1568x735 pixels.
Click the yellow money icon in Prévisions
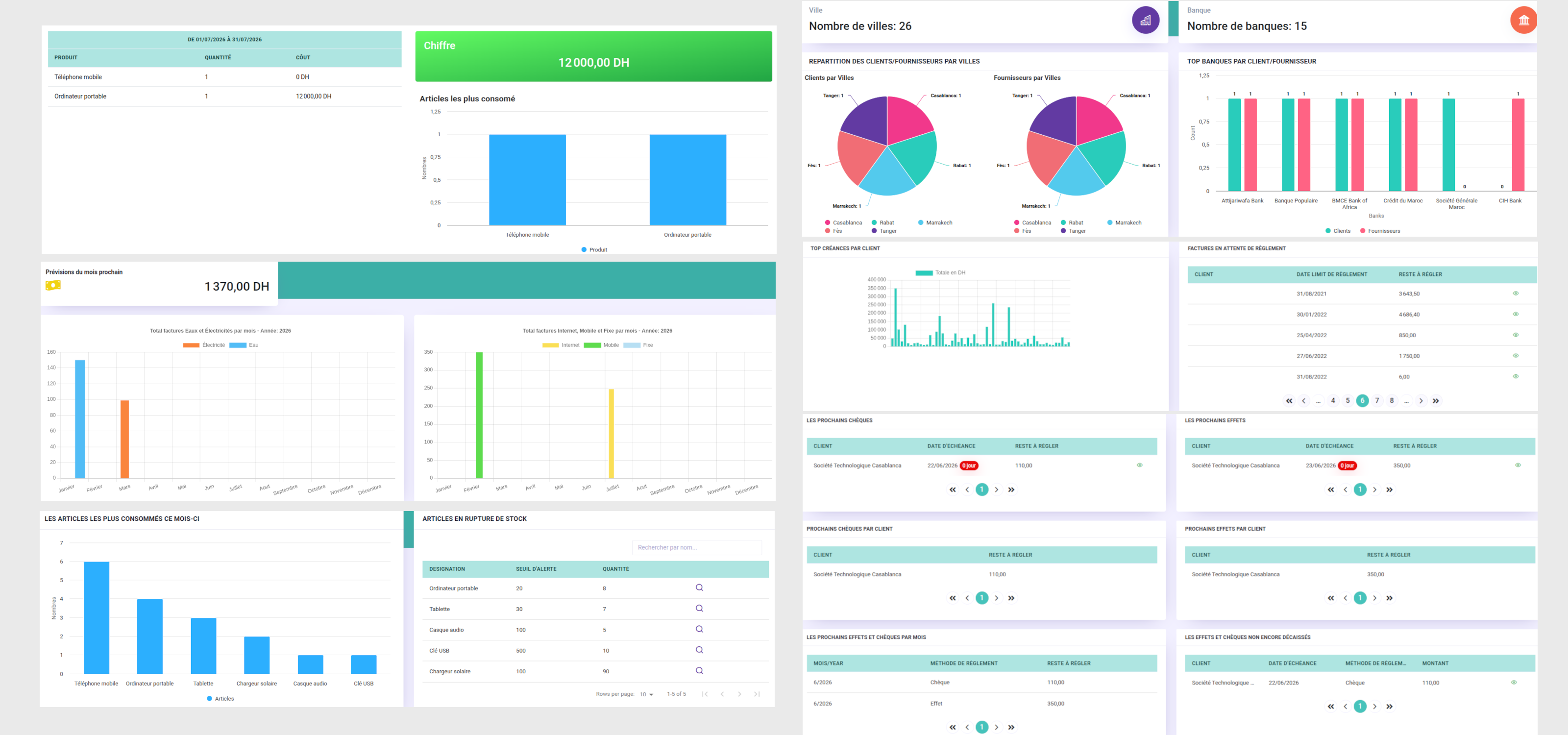(53, 285)
